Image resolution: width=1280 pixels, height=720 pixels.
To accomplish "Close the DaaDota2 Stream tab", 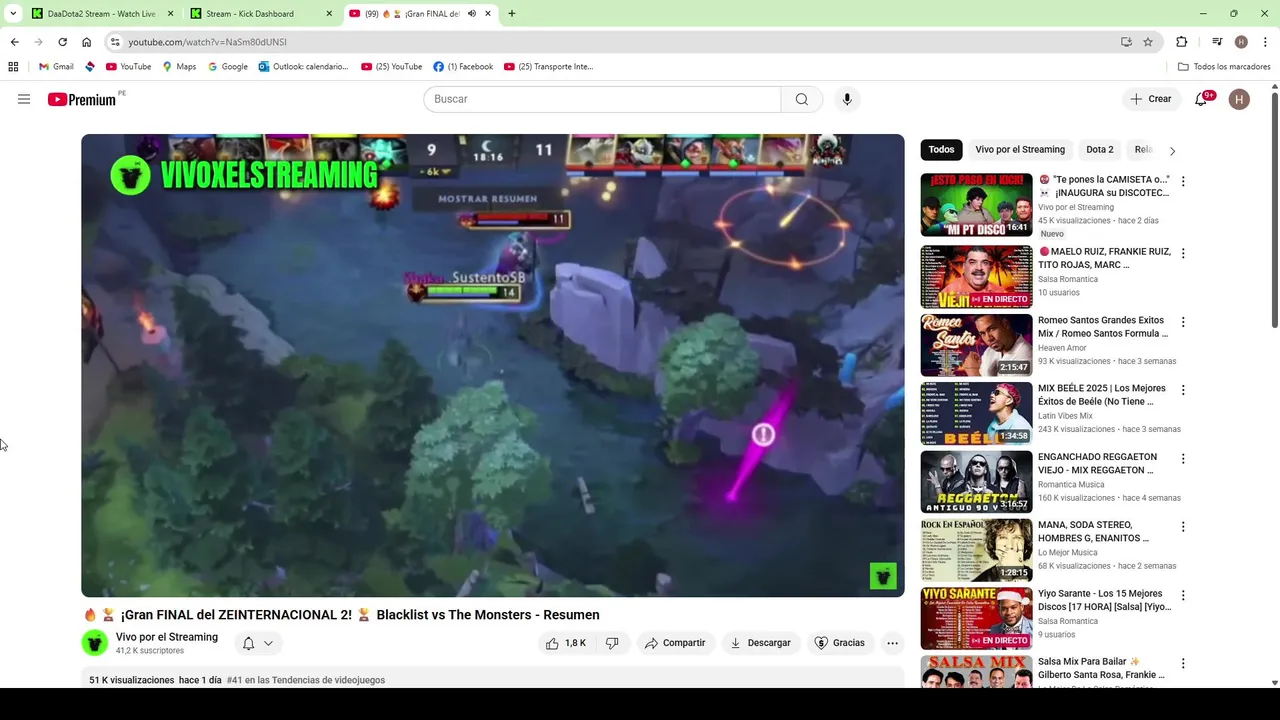I will tap(170, 14).
